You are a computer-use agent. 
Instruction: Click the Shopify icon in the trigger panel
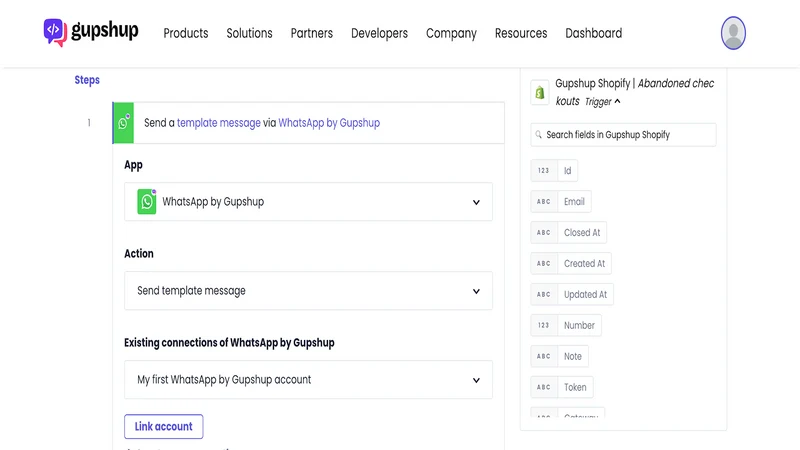click(539, 92)
